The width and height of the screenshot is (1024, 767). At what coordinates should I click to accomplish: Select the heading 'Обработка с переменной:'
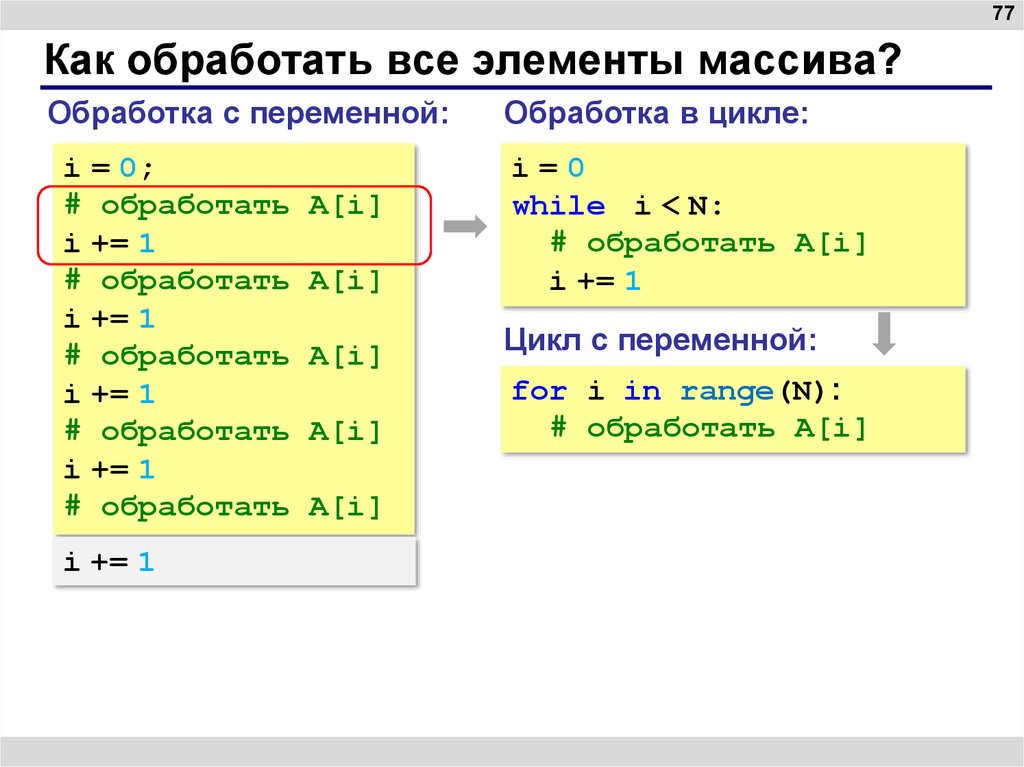click(249, 113)
